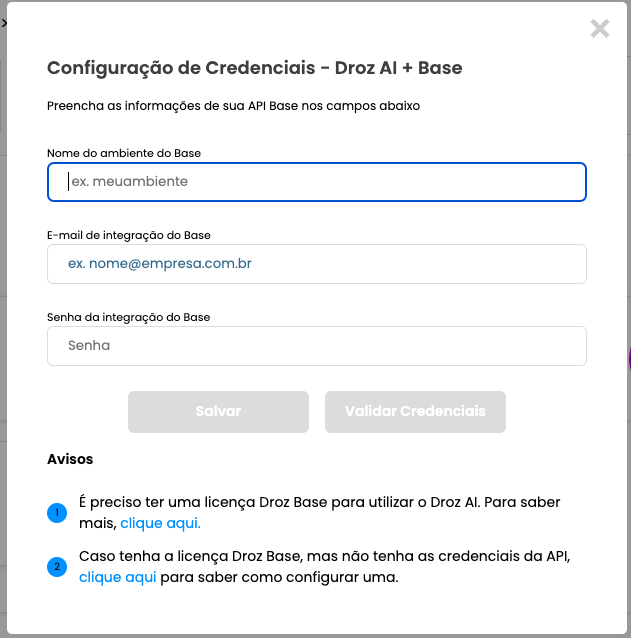The image size is (631, 638).
Task: Click the 'Nome do ambiente do Base' label
Action: pyautogui.click(x=124, y=153)
